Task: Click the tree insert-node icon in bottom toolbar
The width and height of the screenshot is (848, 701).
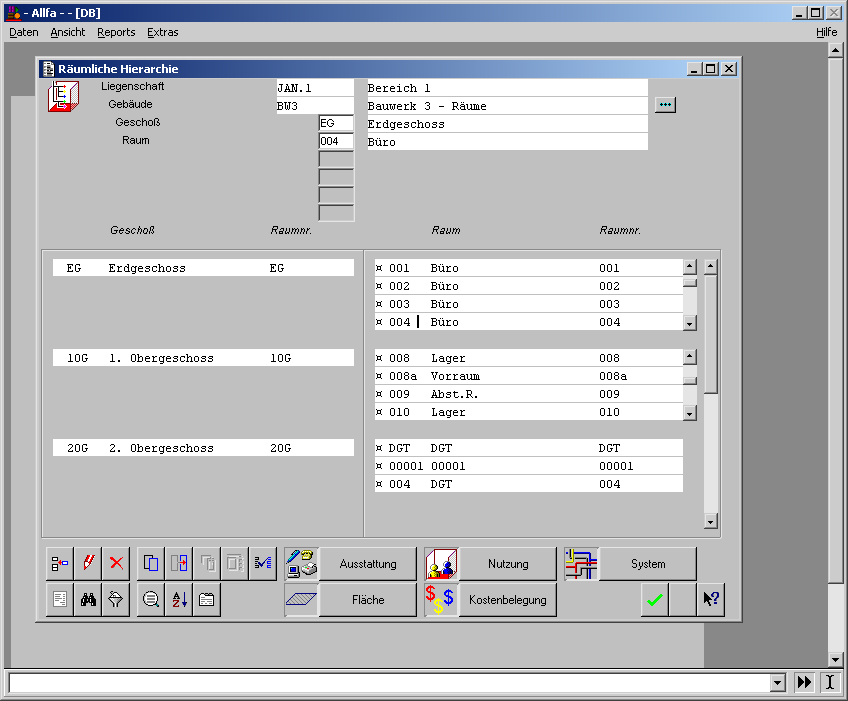Action: [x=60, y=564]
